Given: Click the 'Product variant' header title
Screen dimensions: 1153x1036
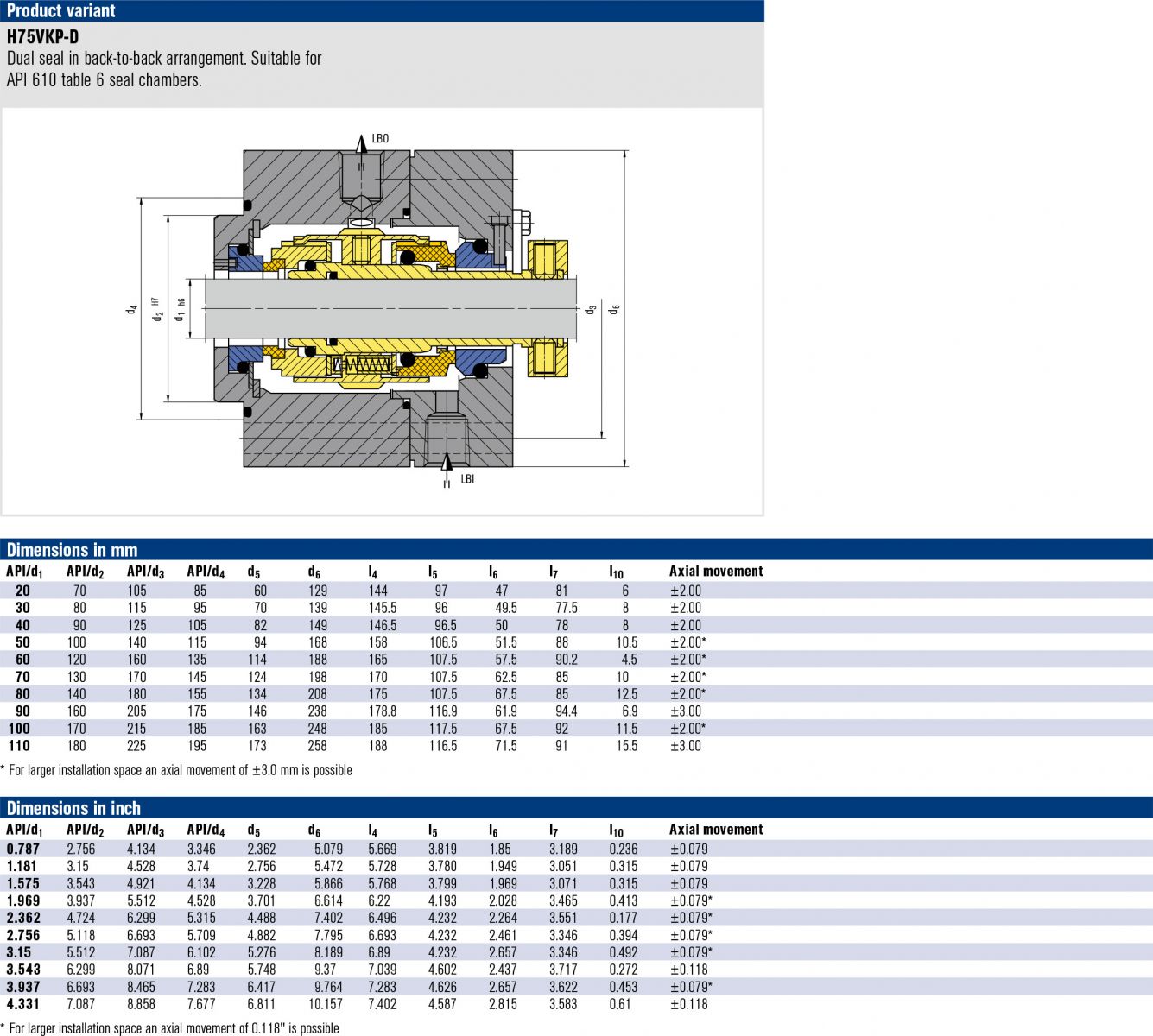Looking at the screenshot, I should [61, 10].
